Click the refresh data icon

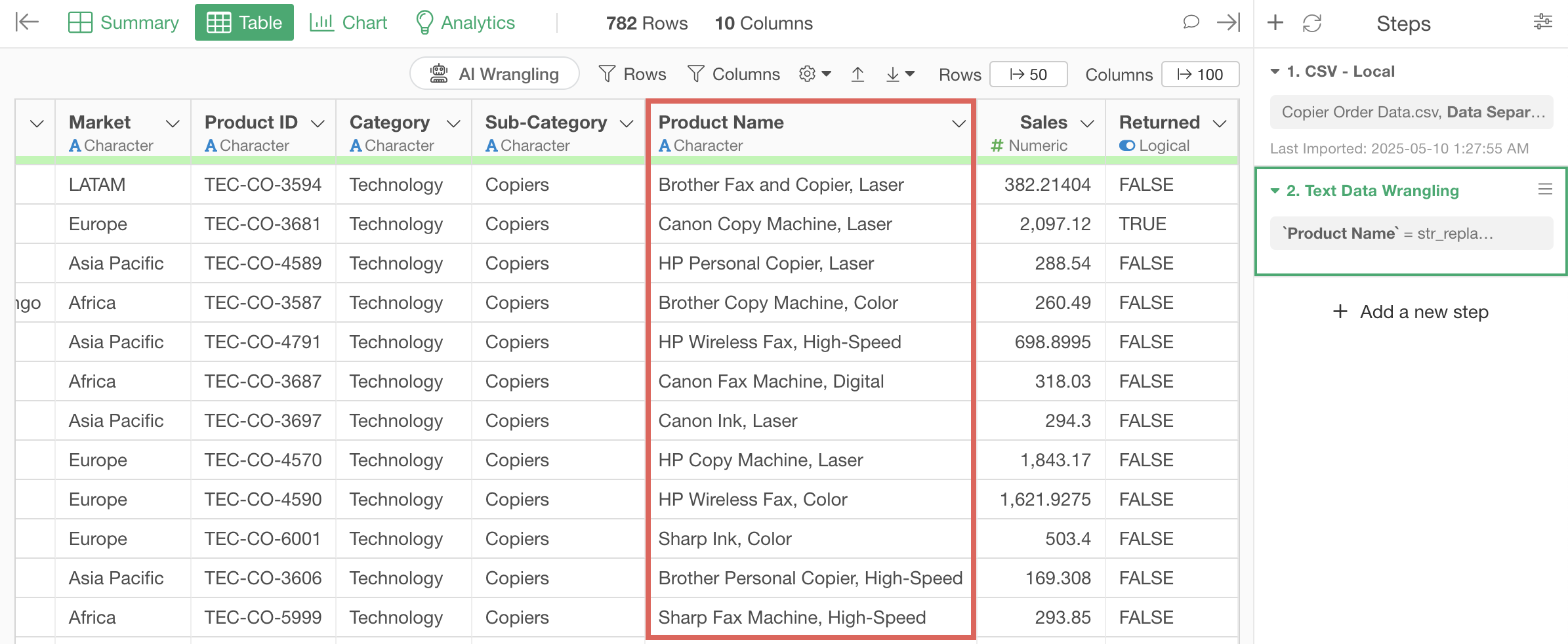click(1312, 23)
